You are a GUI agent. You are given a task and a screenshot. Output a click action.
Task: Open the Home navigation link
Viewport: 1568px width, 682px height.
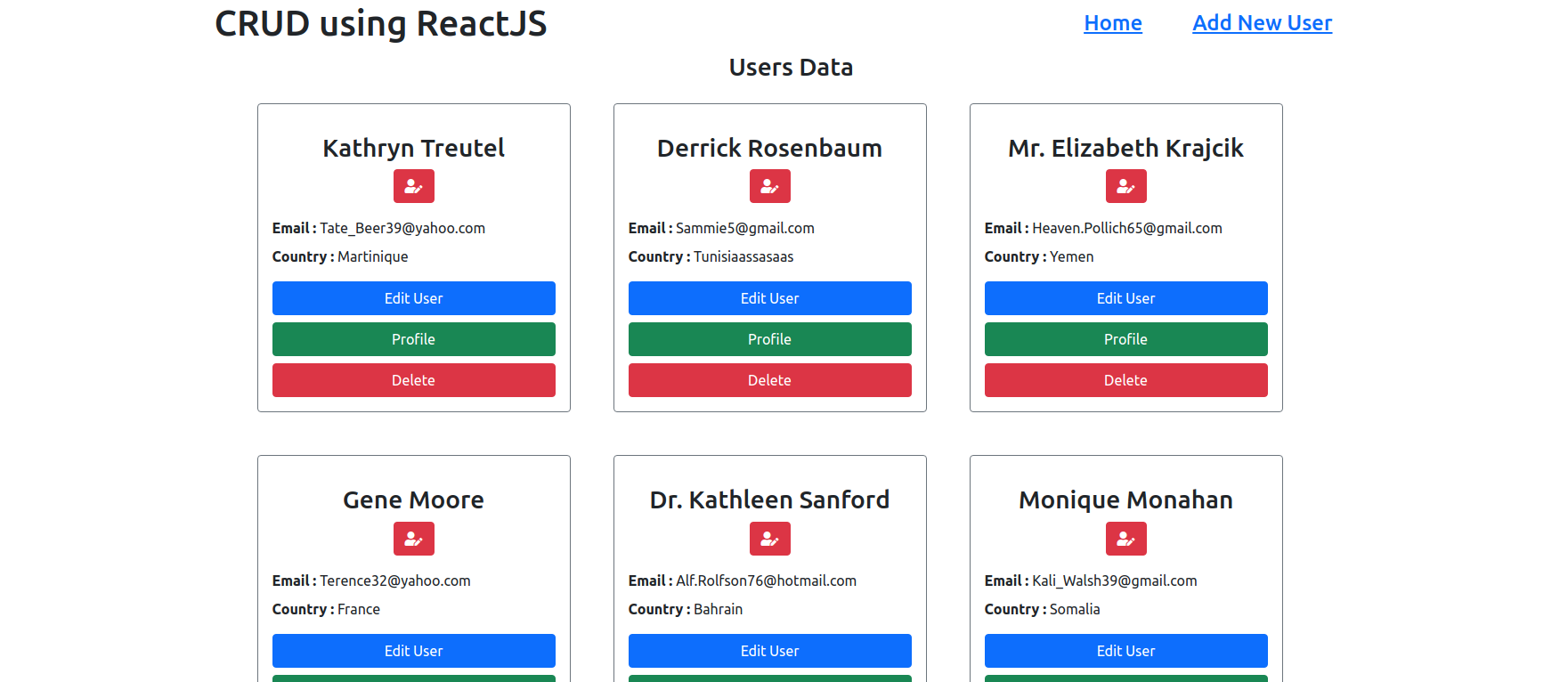[x=1113, y=23]
